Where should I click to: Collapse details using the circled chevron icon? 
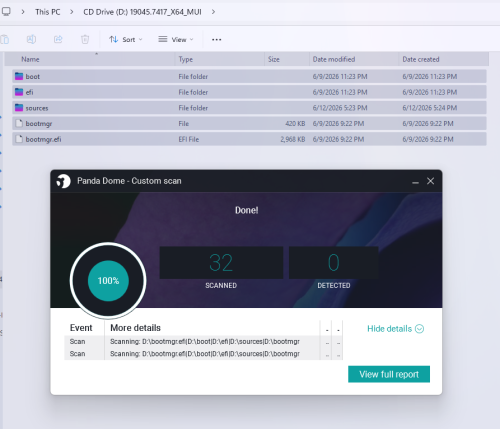pos(419,329)
